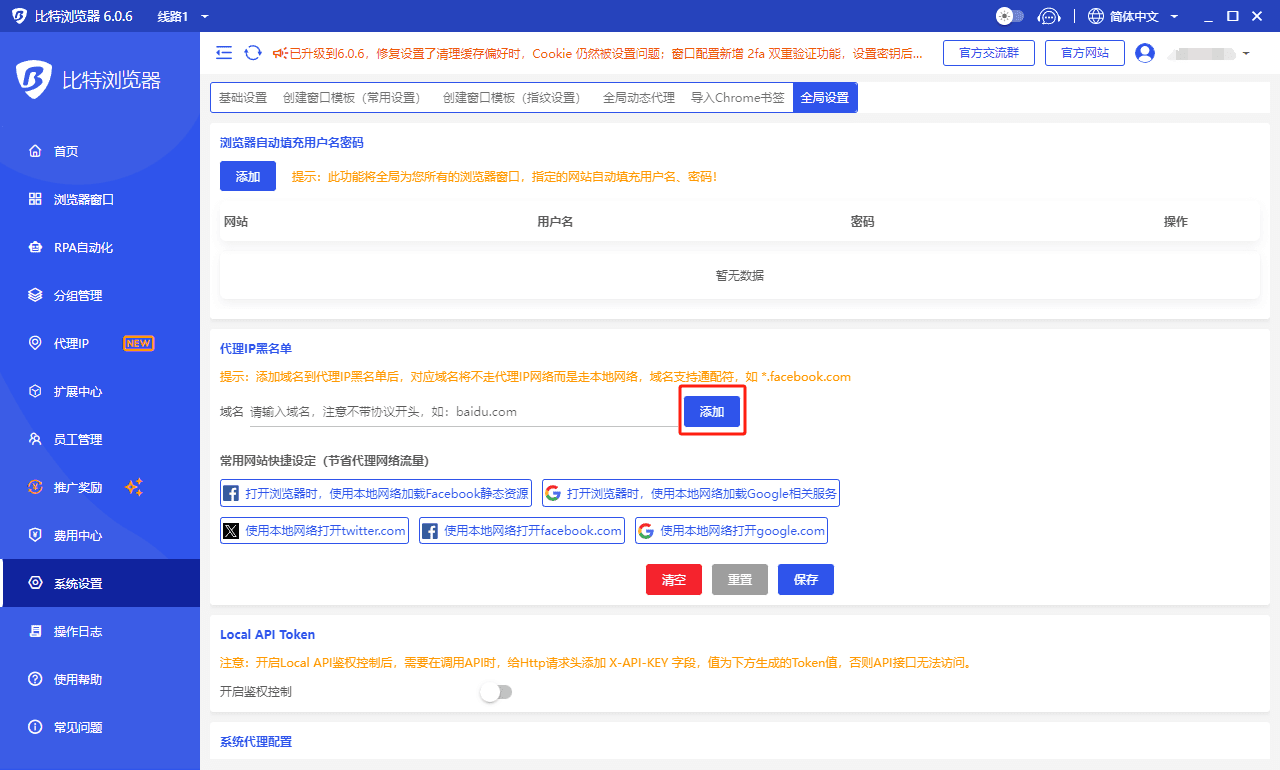Viewport: 1280px width, 770px height.
Task: Click the 密码 column header
Action: pyautogui.click(x=862, y=222)
